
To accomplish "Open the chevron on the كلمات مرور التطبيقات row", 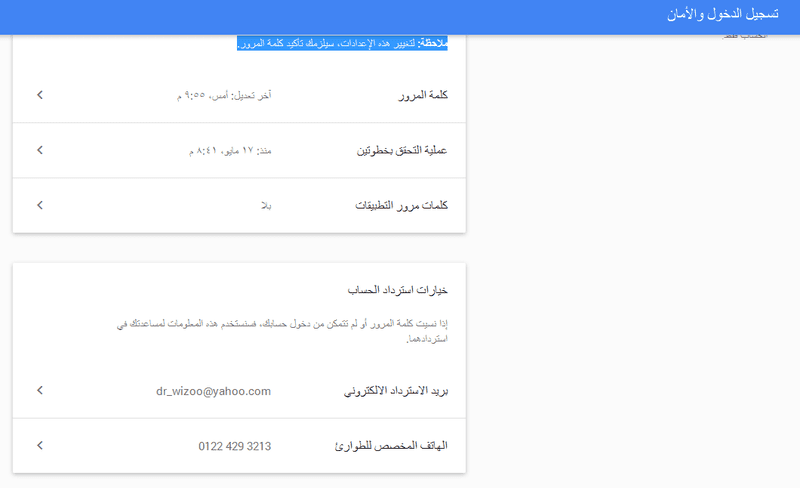I will tap(40, 205).
